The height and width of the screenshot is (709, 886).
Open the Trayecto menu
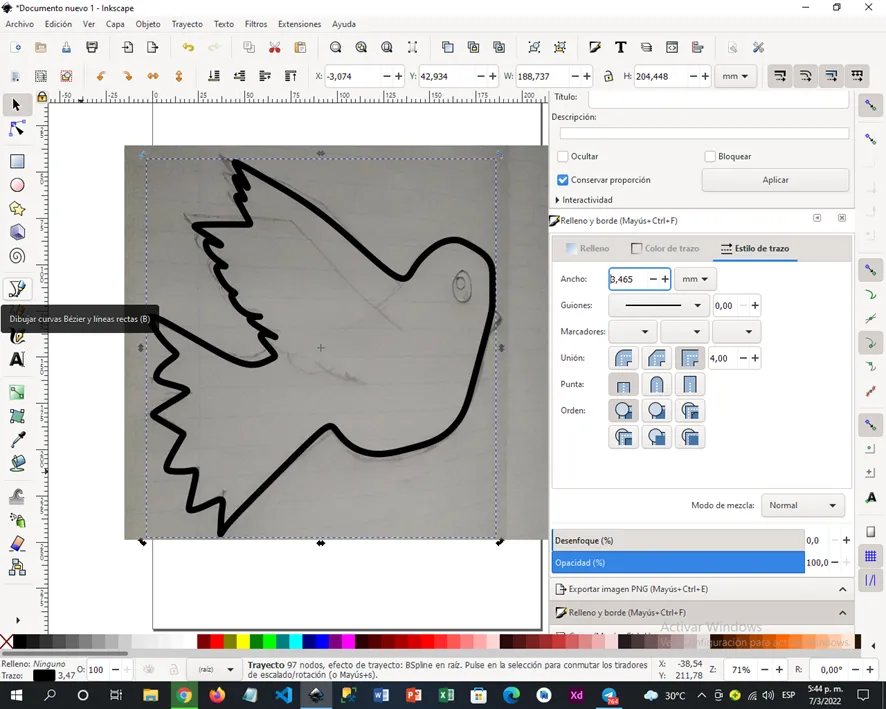(x=187, y=24)
